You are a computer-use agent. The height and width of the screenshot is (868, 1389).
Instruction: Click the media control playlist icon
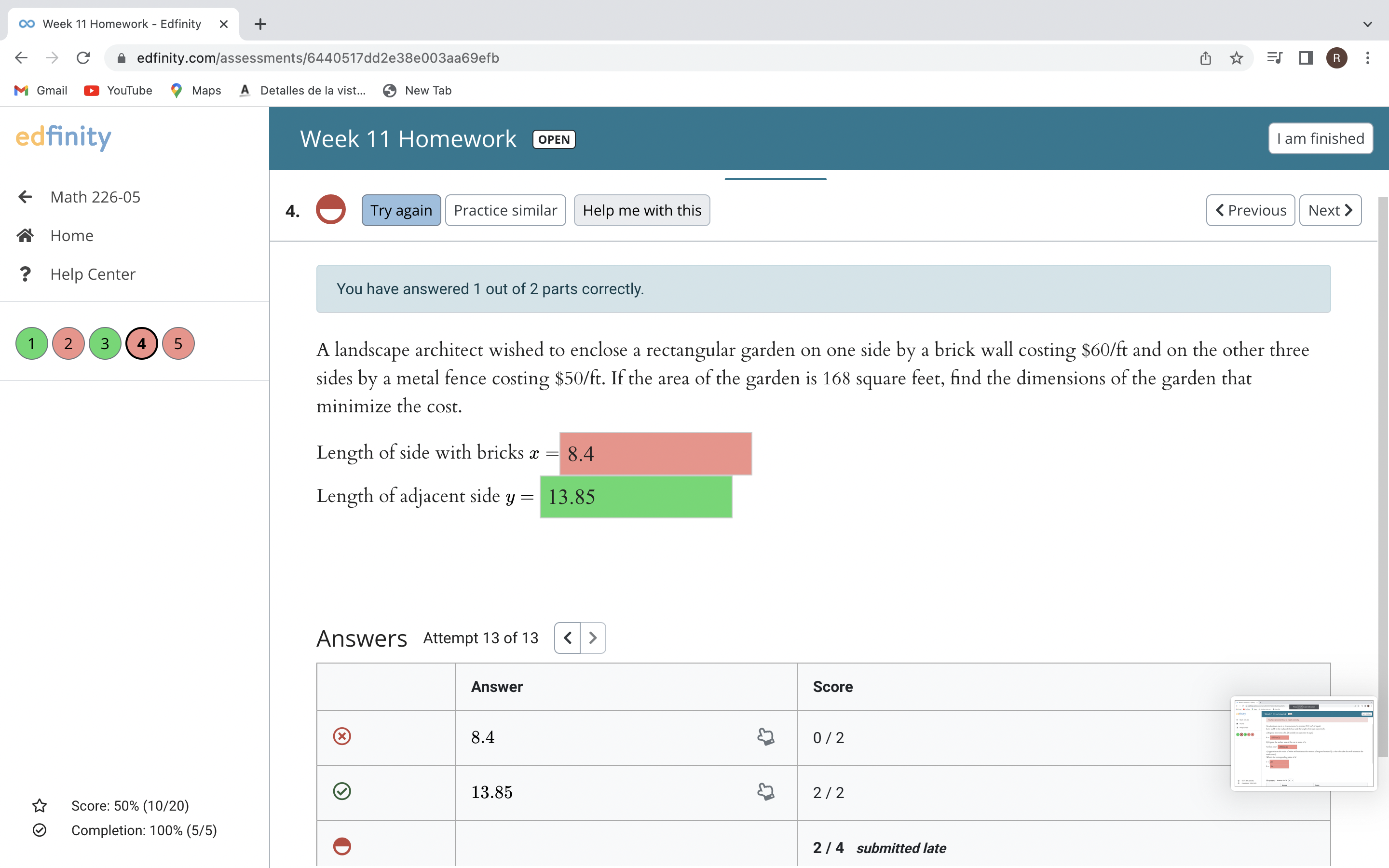tap(1274, 58)
